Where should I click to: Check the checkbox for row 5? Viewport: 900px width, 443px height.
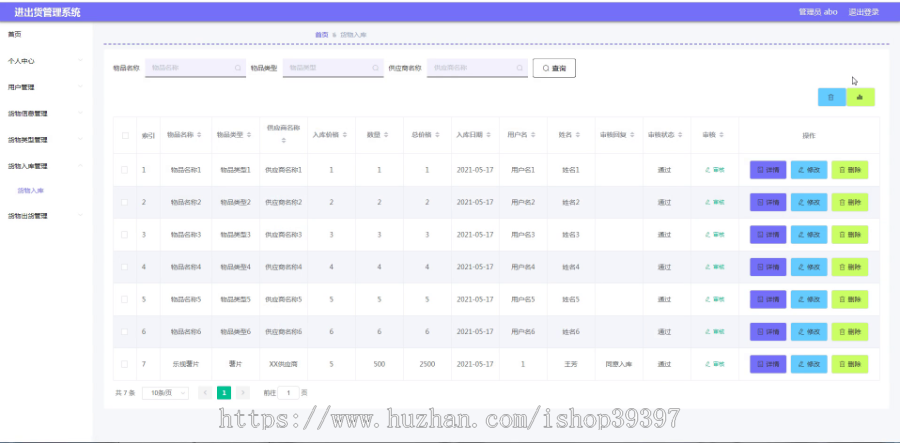[x=125, y=300]
